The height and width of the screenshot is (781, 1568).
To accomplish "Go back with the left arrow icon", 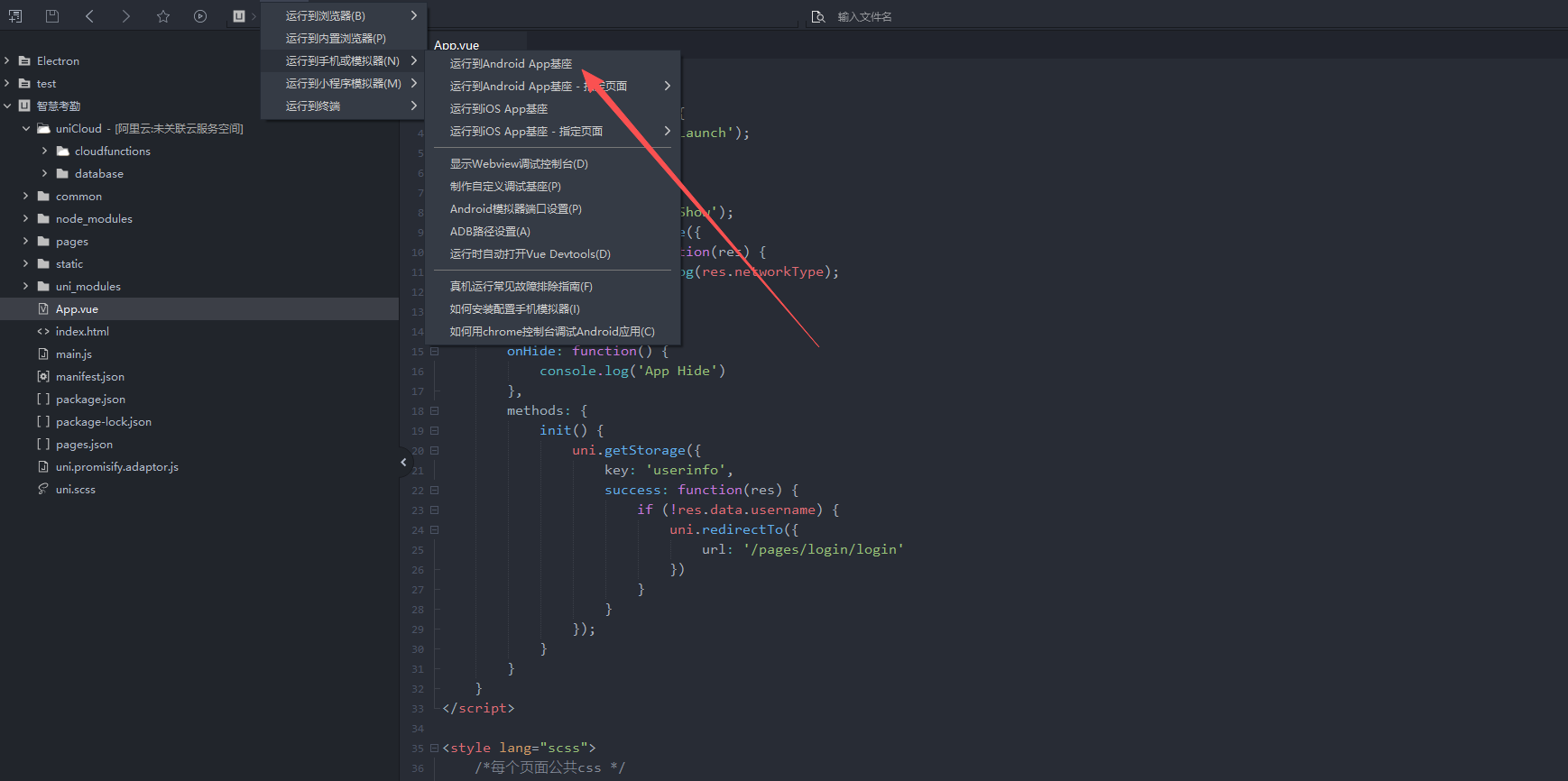I will (89, 16).
